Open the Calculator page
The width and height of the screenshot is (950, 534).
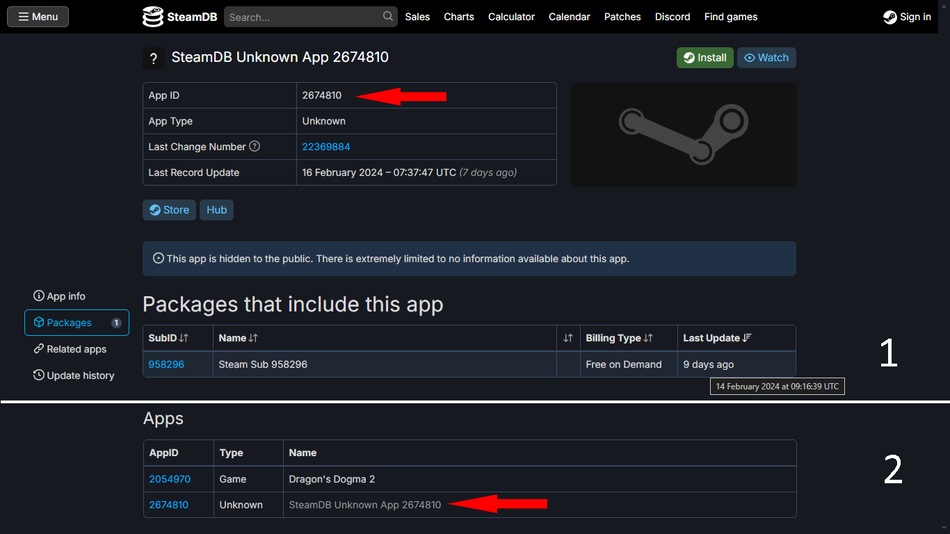[x=511, y=17]
